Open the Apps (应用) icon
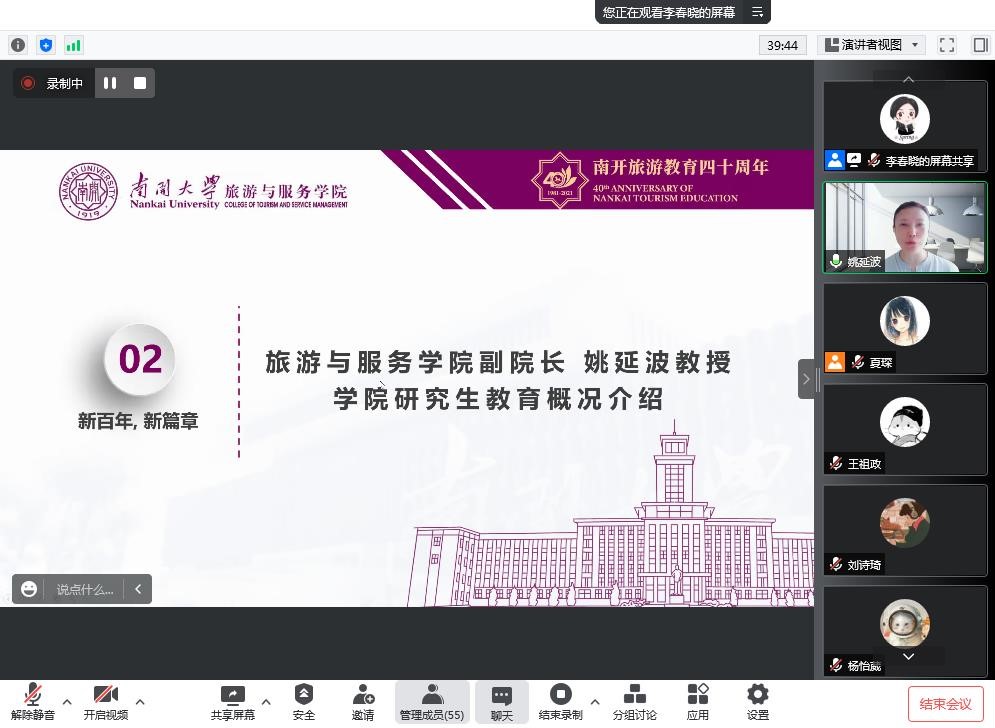Screen dimensions: 995x728 [698, 700]
